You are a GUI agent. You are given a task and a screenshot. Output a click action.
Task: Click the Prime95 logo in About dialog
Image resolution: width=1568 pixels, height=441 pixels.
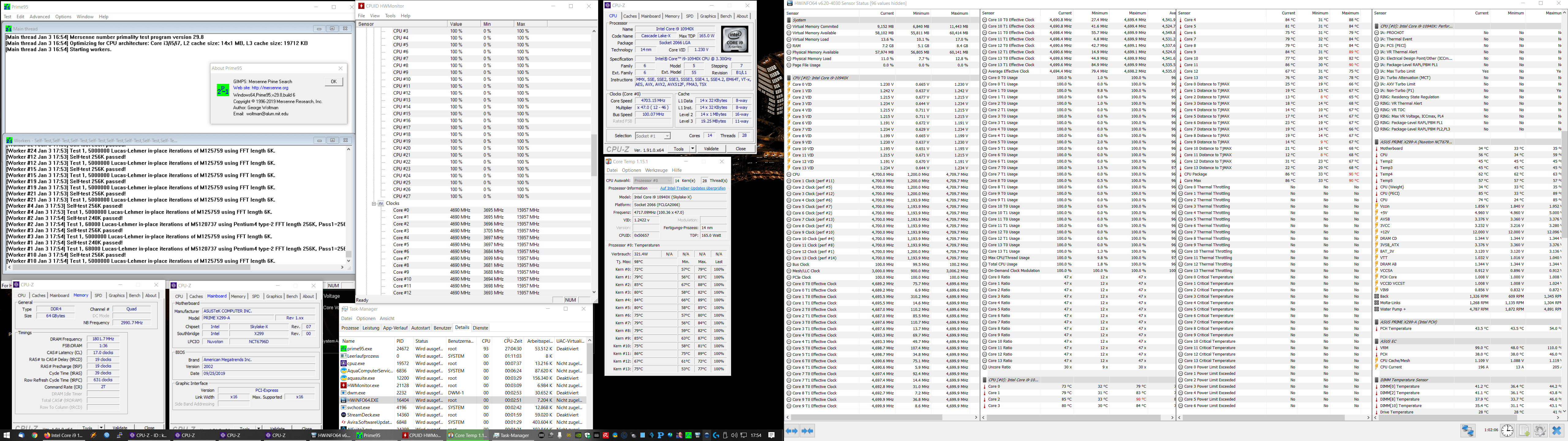coord(223,90)
